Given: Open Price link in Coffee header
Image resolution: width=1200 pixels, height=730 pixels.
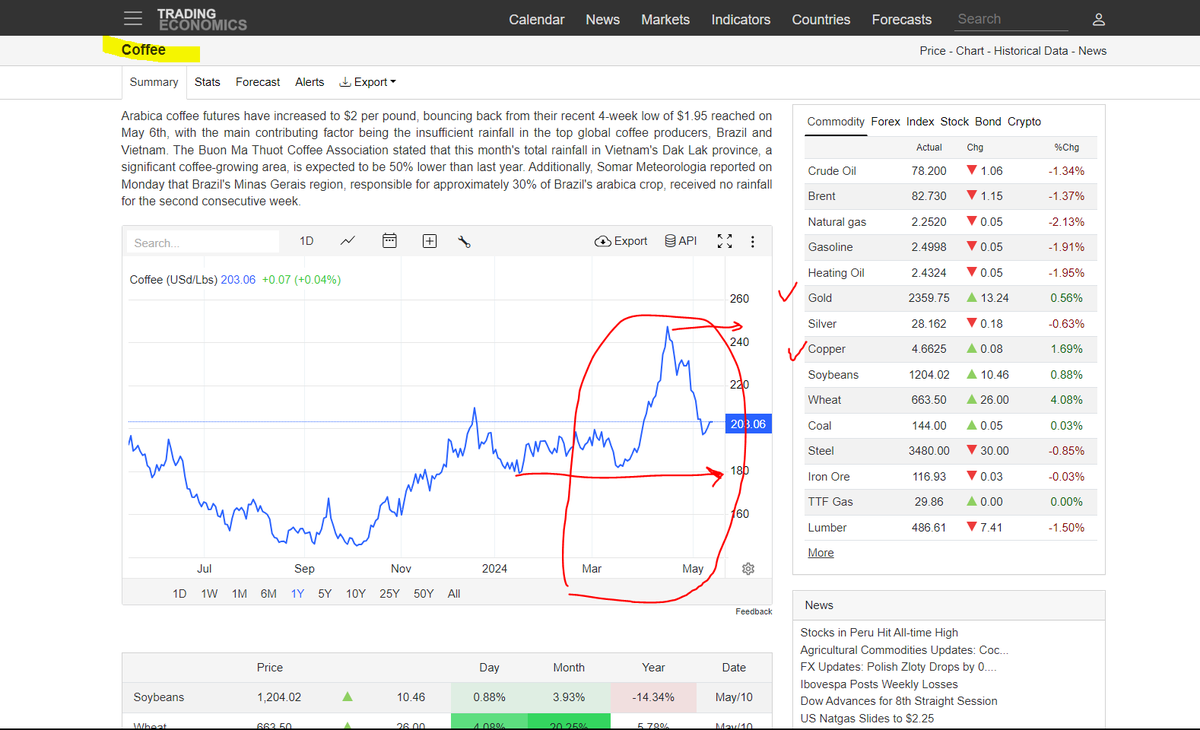Looking at the screenshot, I should click(932, 51).
